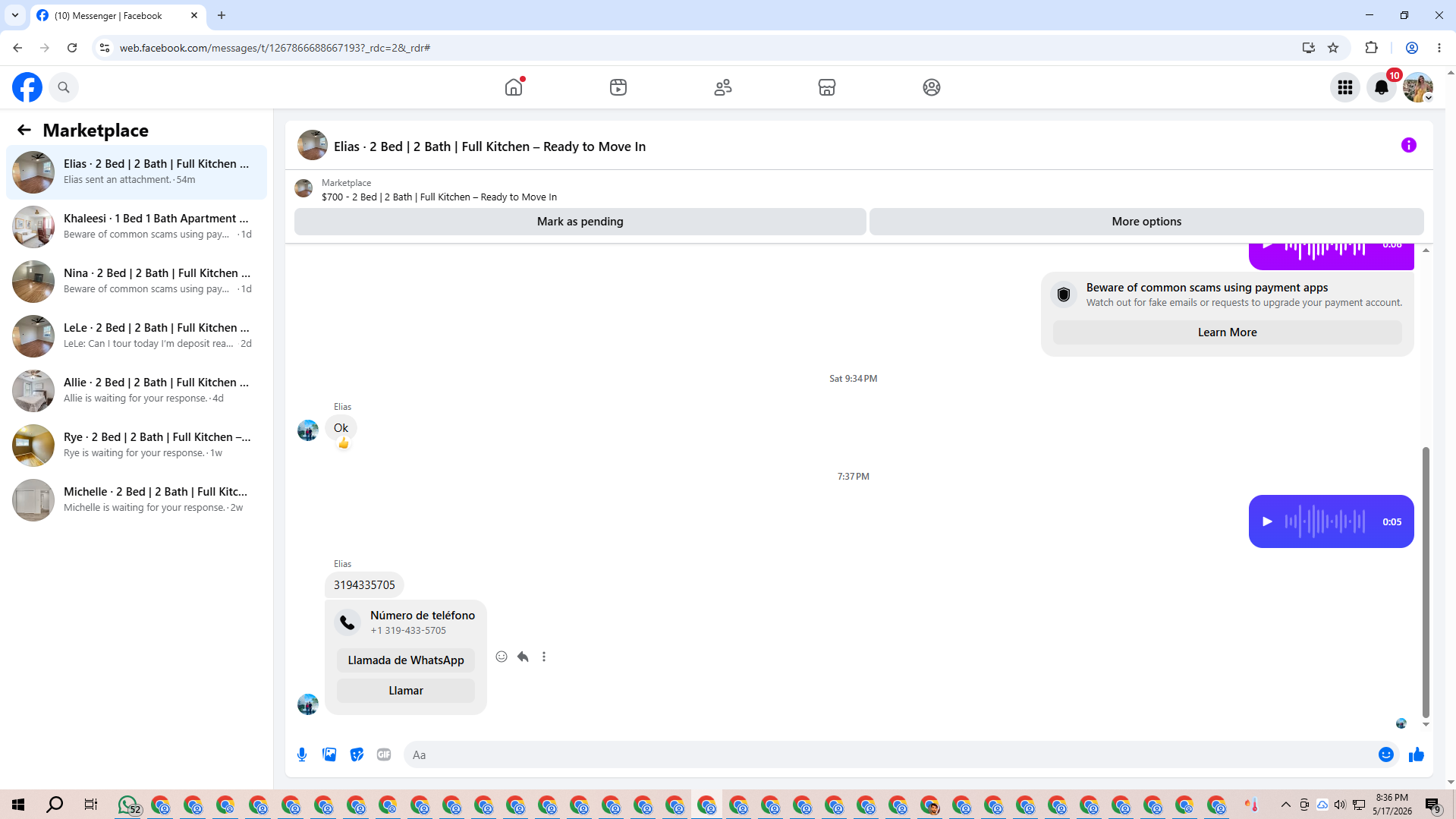Open Chrome profile icon
1456x819 pixels.
(1412, 48)
